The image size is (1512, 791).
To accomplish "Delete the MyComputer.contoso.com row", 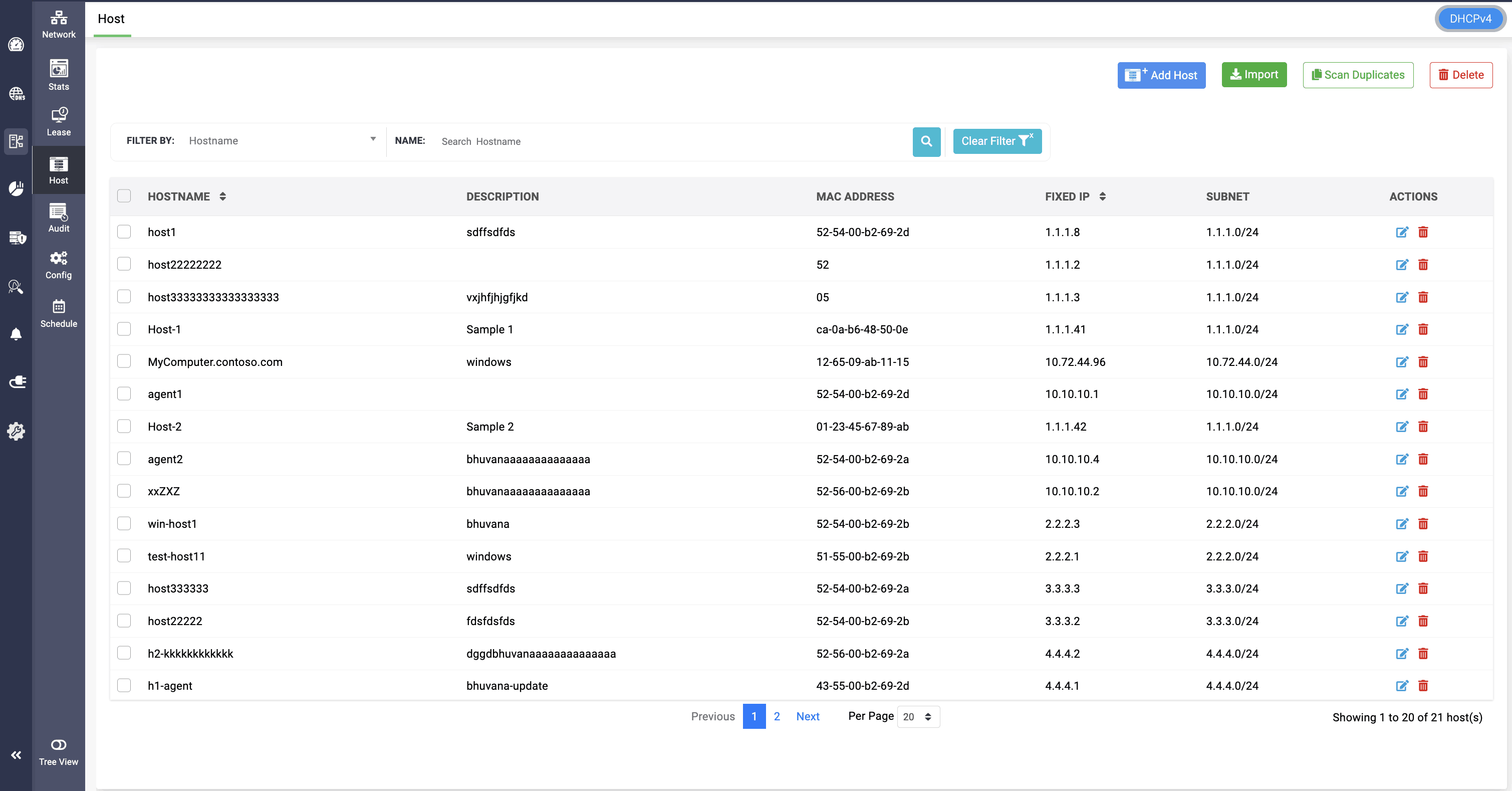I will [x=1423, y=362].
